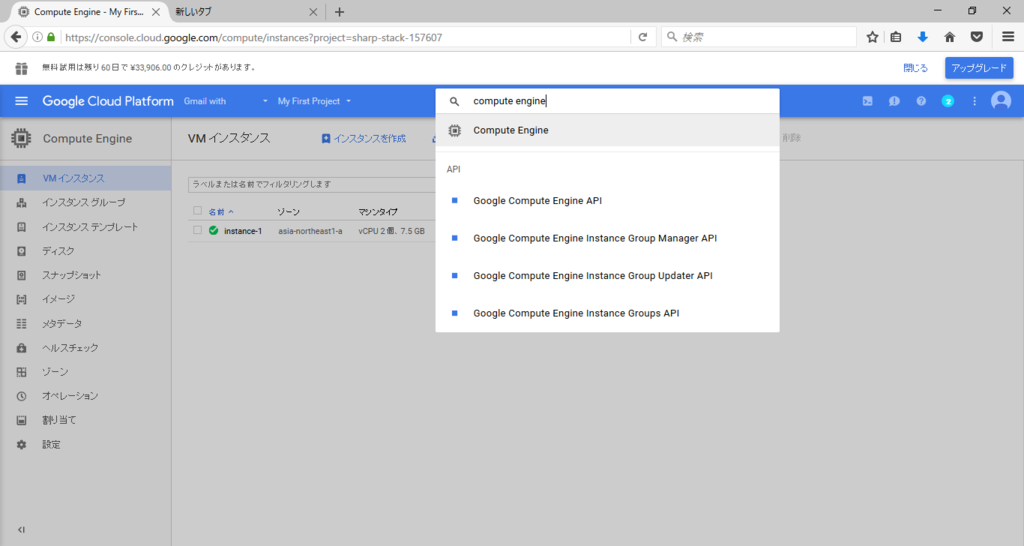Open the hamburger navigation menu
Image resolution: width=1024 pixels, height=546 pixels.
22,101
